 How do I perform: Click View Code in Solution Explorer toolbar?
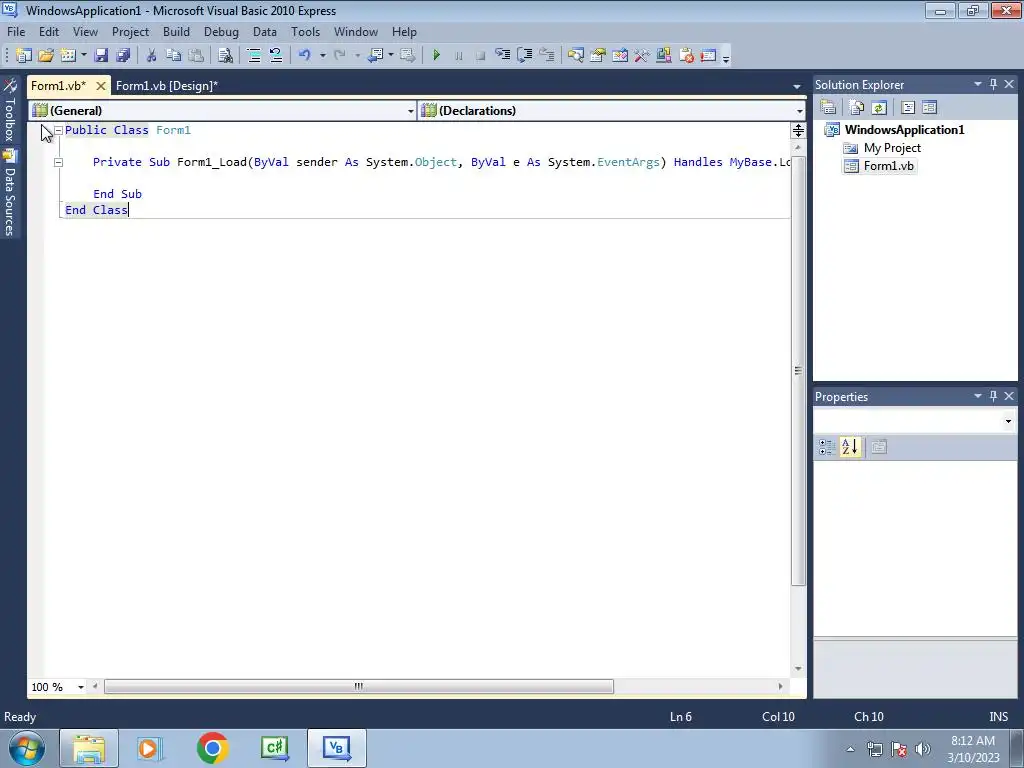[x=908, y=108]
